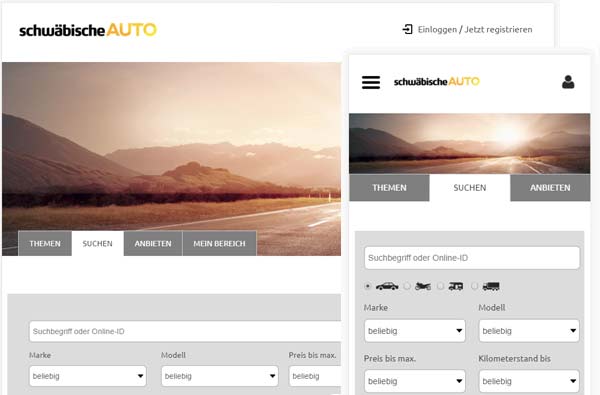The height and width of the screenshot is (395, 600).
Task: Open the Modell dropdown in desktop view
Action: (x=220, y=376)
